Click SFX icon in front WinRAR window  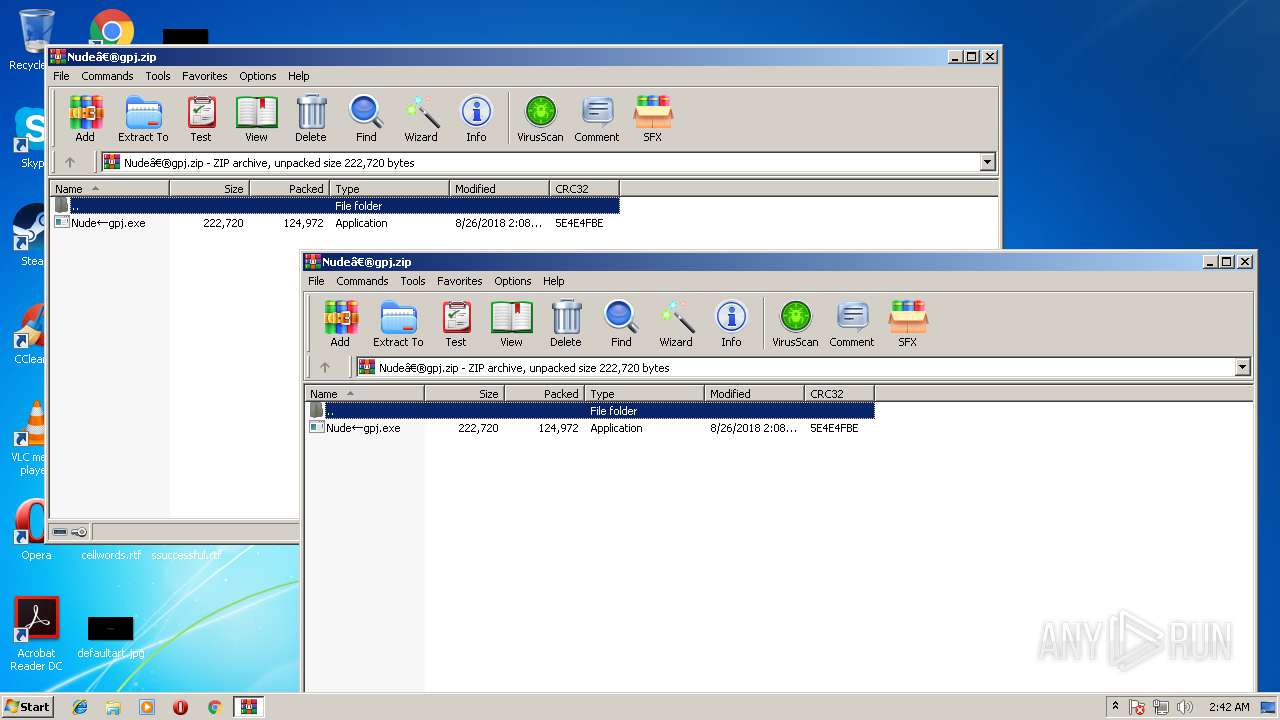(x=907, y=323)
